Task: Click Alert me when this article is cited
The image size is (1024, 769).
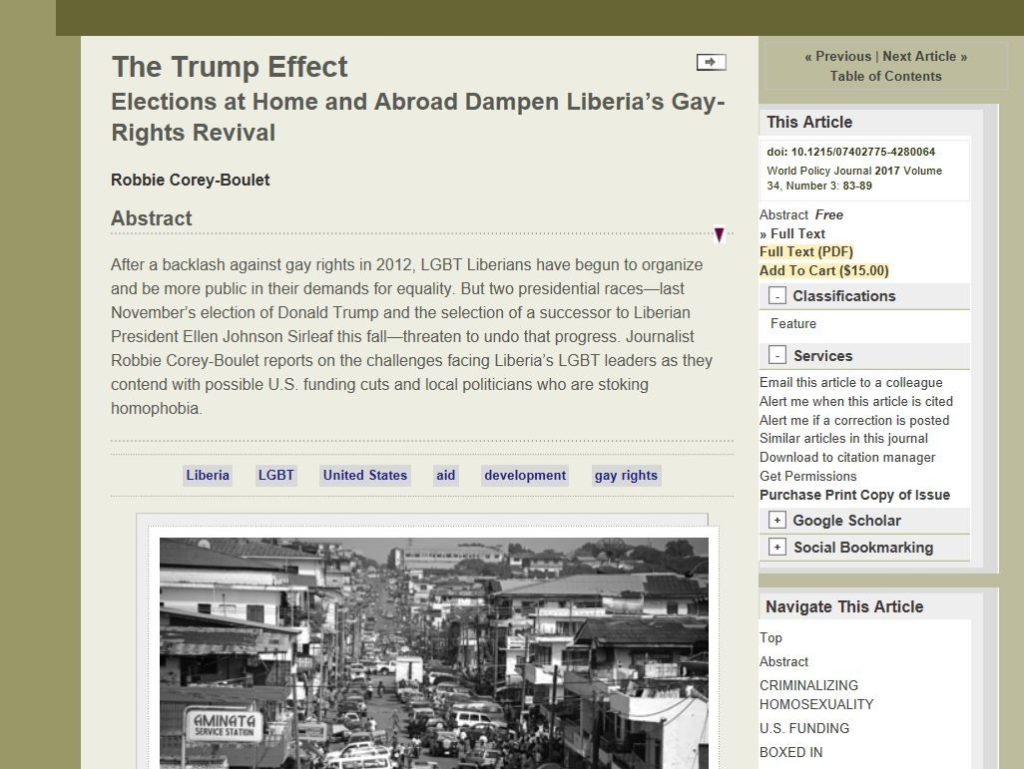Action: click(856, 401)
